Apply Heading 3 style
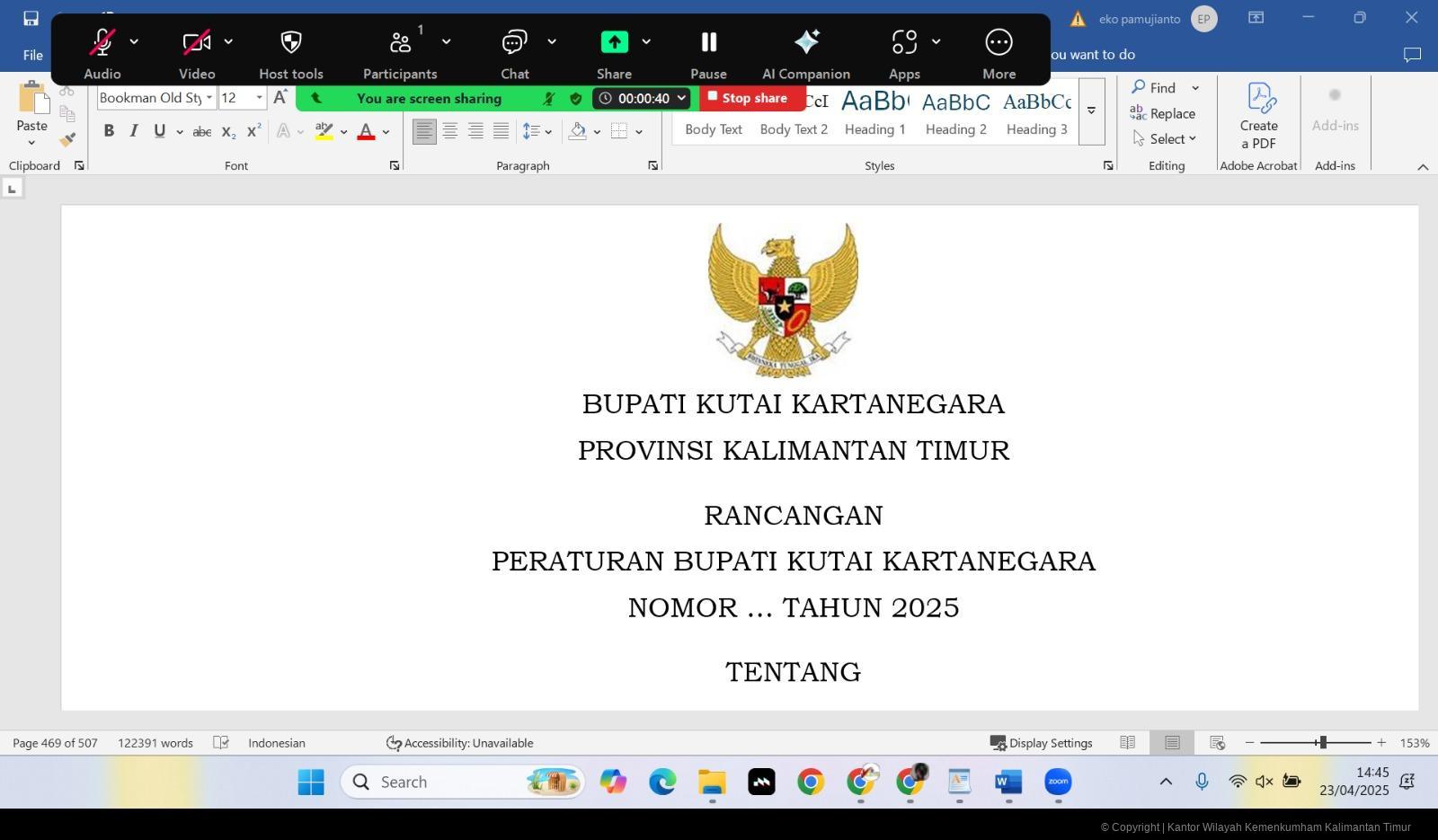Screen dimensions: 1438x840 [1037, 111]
